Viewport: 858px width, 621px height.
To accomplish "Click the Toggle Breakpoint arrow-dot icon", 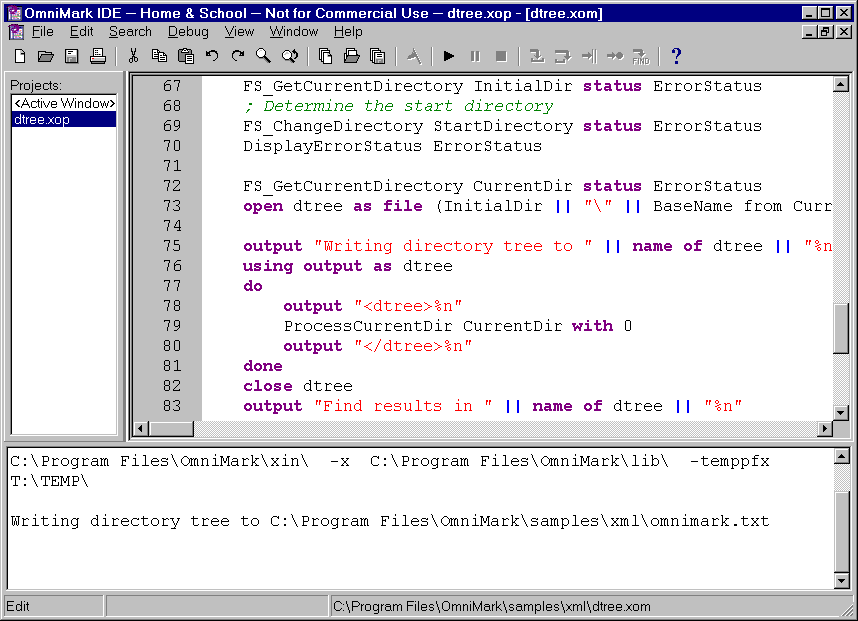I will click(615, 56).
